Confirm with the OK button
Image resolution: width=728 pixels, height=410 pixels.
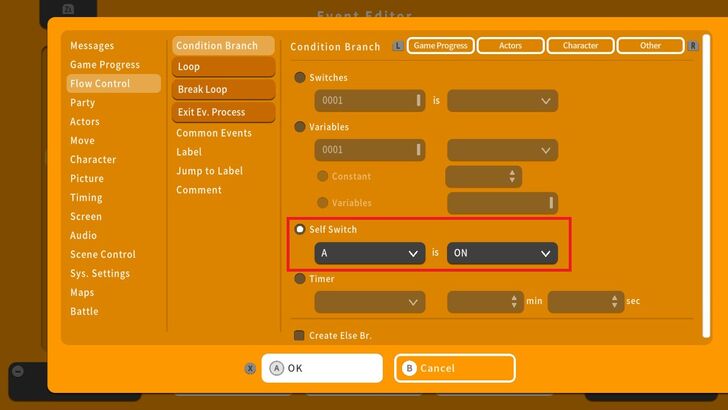pyautogui.click(x=322, y=368)
